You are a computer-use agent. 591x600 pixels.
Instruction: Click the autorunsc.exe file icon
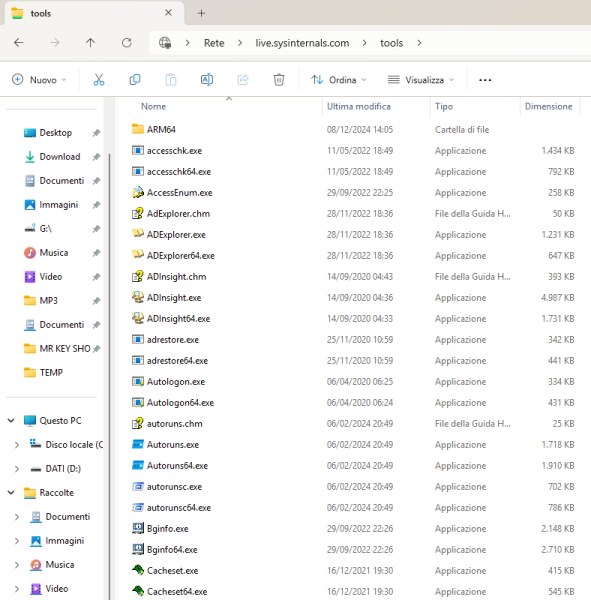click(138, 486)
